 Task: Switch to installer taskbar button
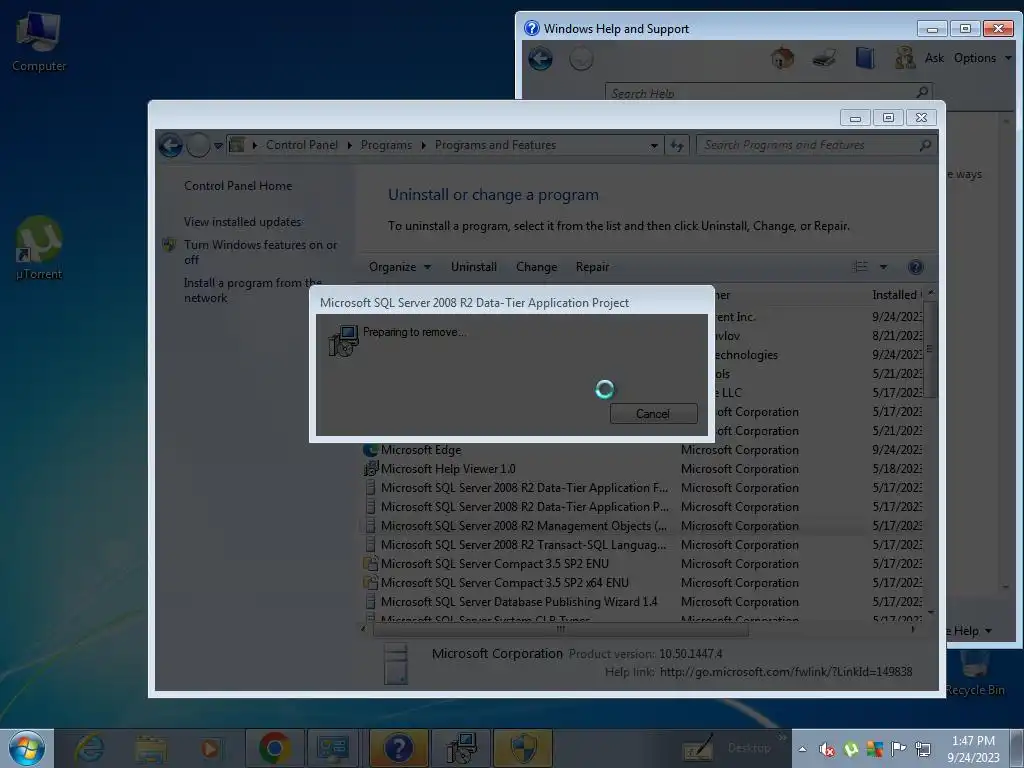[x=461, y=748]
